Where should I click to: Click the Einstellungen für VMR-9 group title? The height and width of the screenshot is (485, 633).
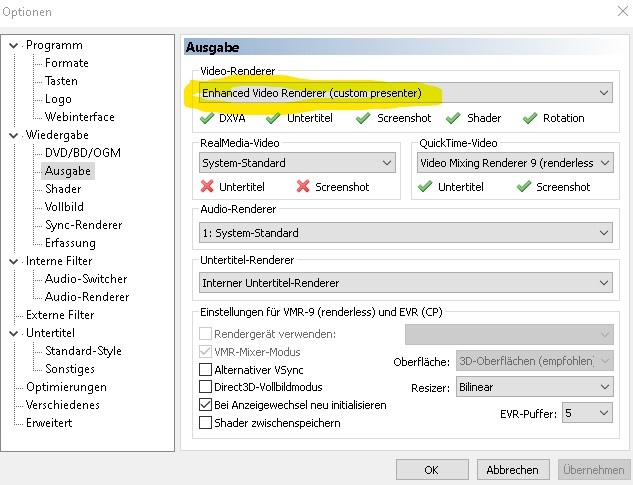pos(321,312)
